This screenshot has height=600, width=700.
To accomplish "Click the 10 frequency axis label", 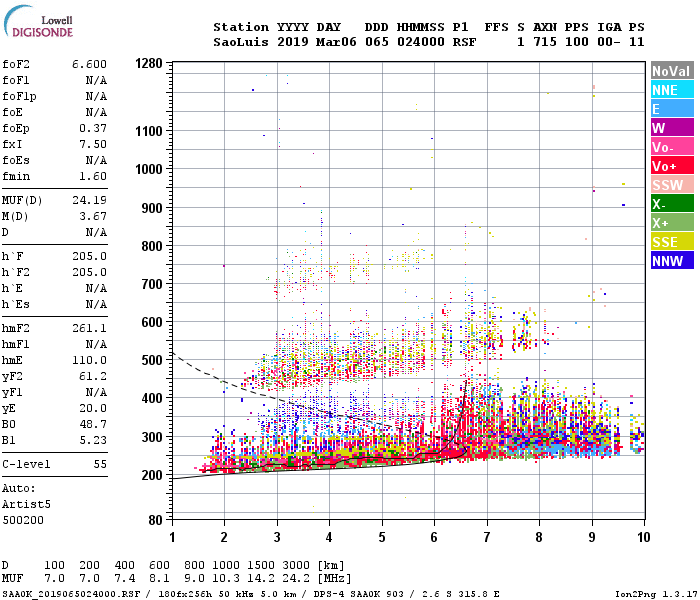I will [x=643, y=537].
